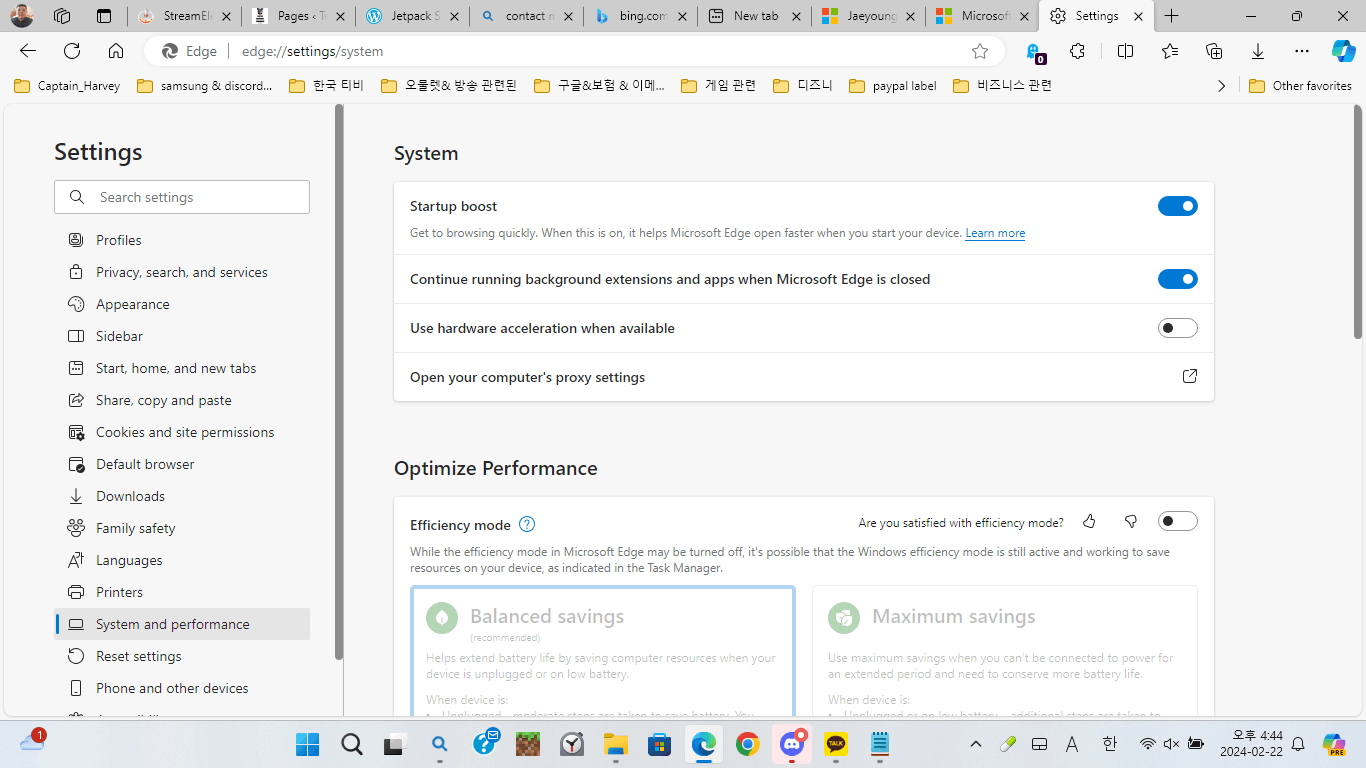Open the Workspaces icon
Screen dimensions: 1366x768
point(62,16)
